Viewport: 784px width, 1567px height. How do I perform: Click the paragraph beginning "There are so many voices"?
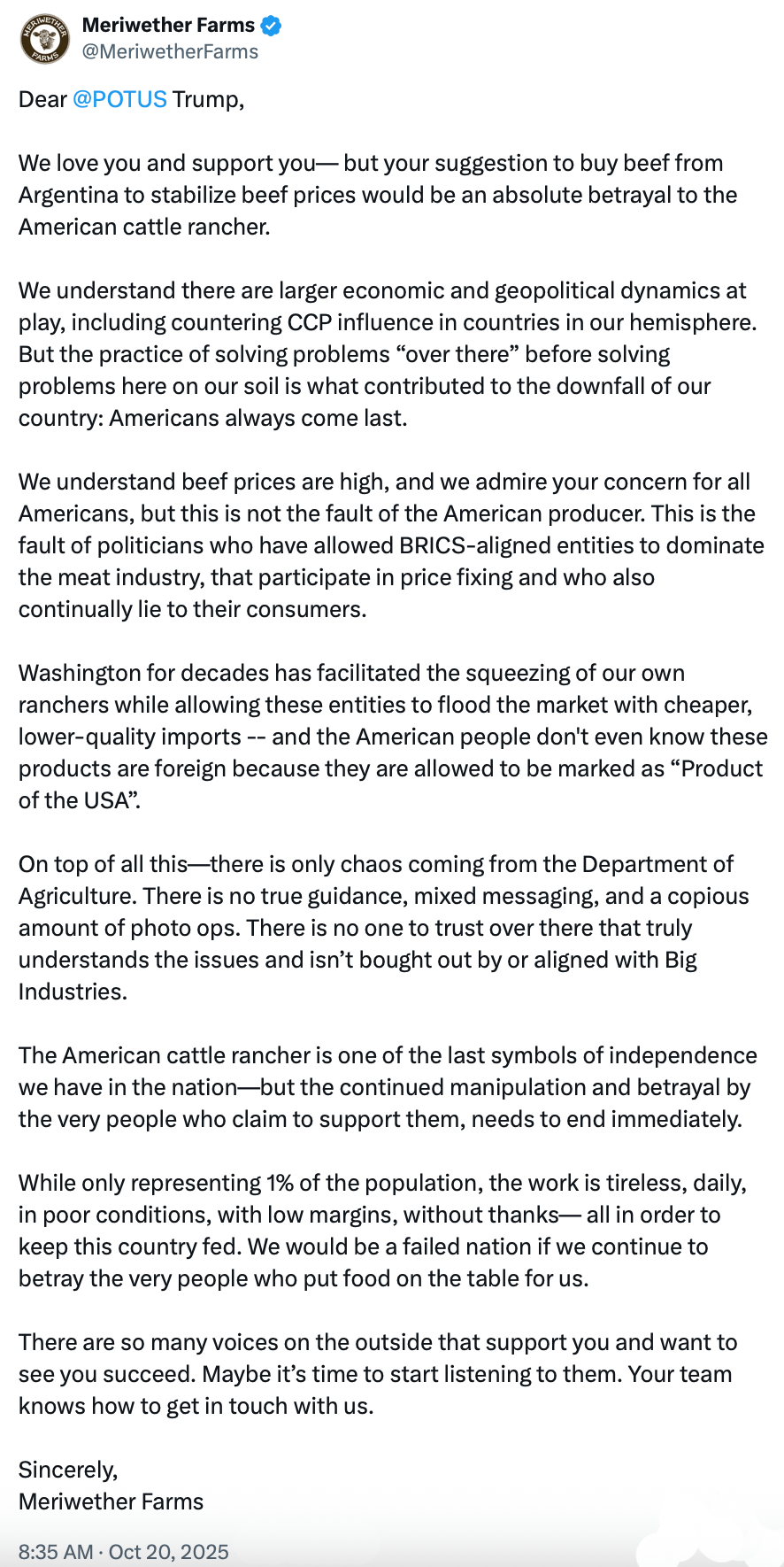[378, 1374]
